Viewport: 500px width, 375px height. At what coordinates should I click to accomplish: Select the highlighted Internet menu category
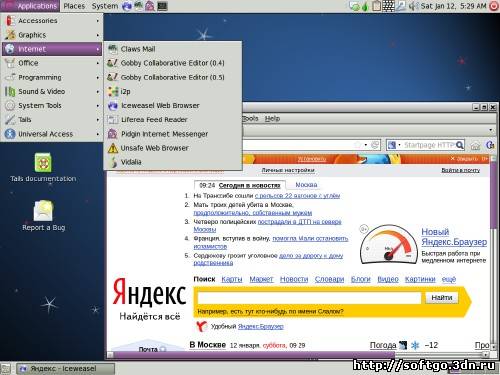coord(52,49)
